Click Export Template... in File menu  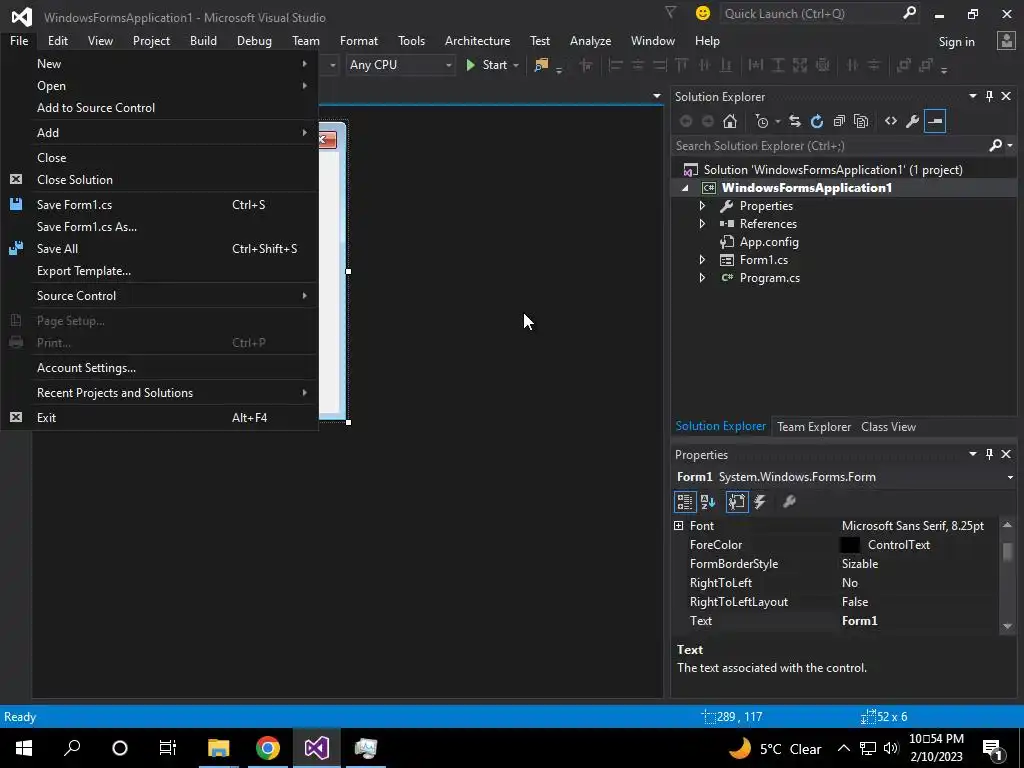tap(159, 271)
